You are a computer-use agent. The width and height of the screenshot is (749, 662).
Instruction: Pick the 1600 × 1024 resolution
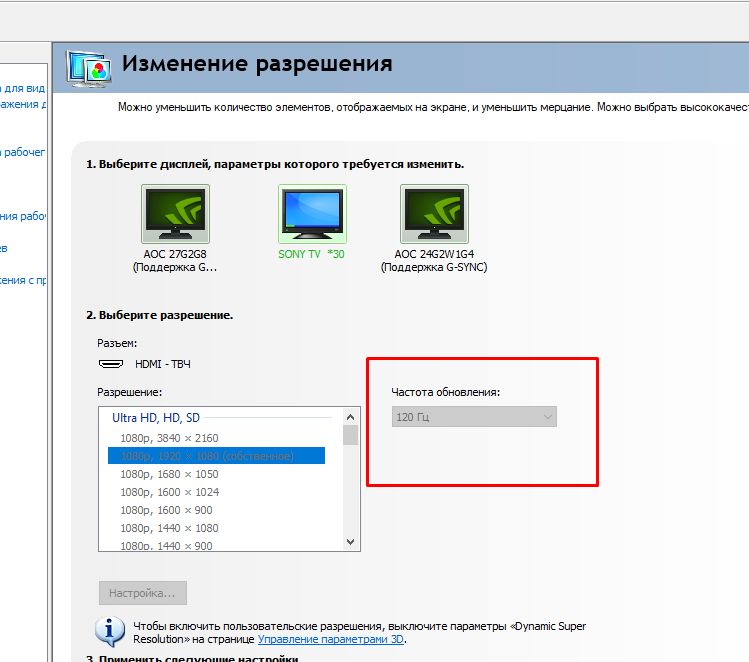(169, 492)
